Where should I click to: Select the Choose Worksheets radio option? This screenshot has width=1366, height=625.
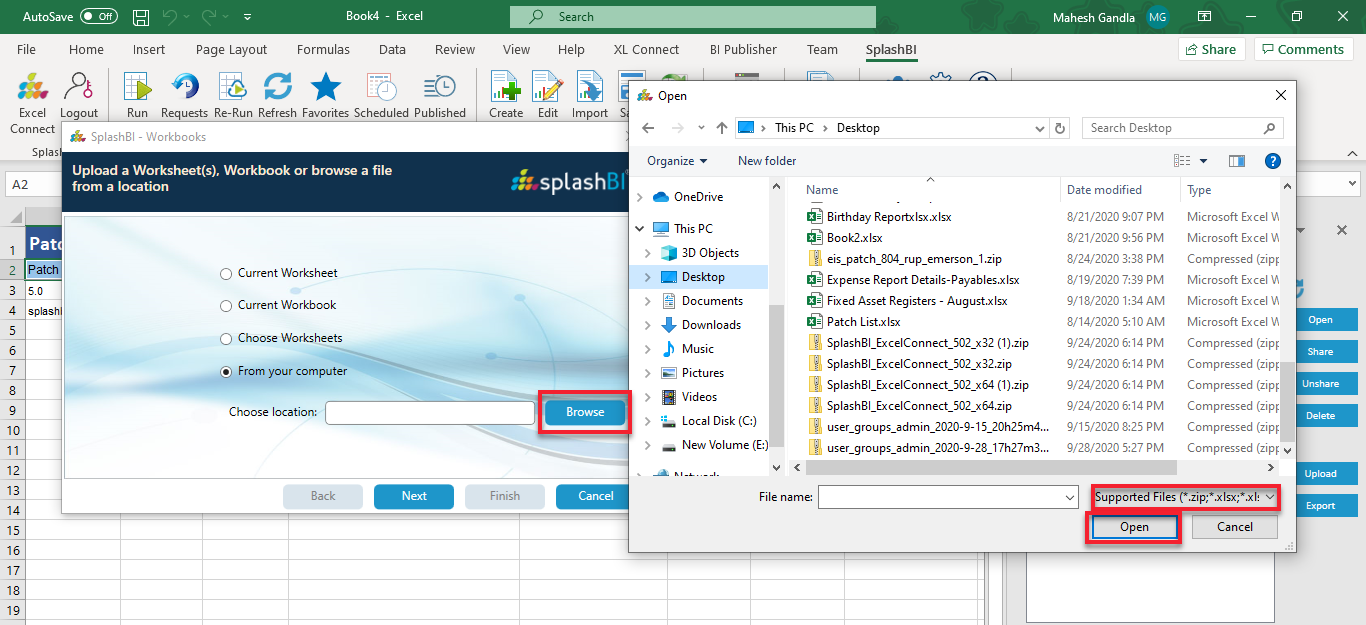227,338
